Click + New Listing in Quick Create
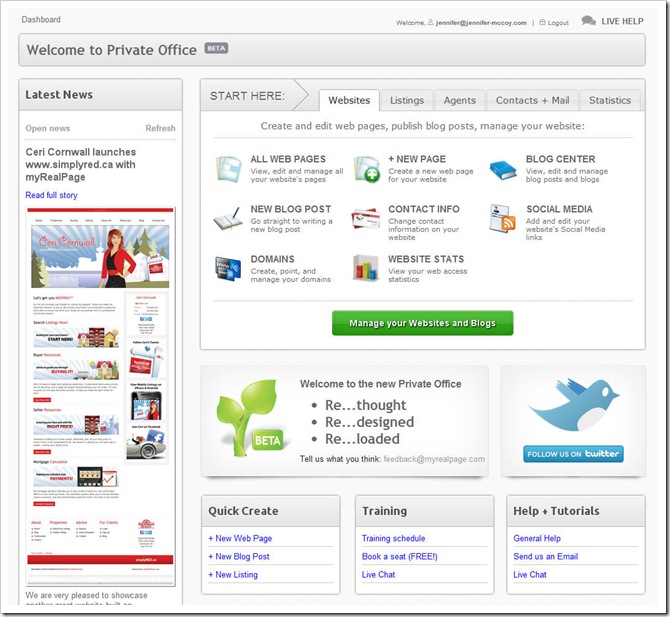The height and width of the screenshot is (617, 670). pos(233,575)
